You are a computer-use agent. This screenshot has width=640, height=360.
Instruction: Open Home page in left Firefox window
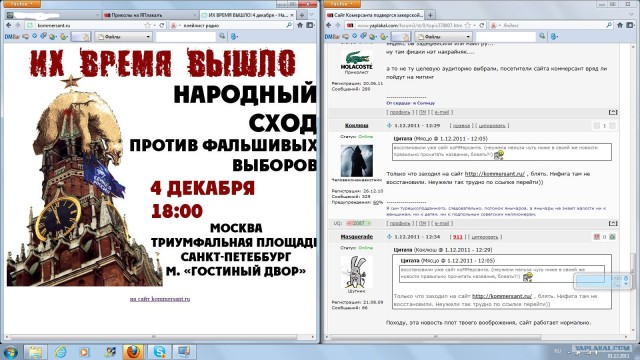click(300, 25)
